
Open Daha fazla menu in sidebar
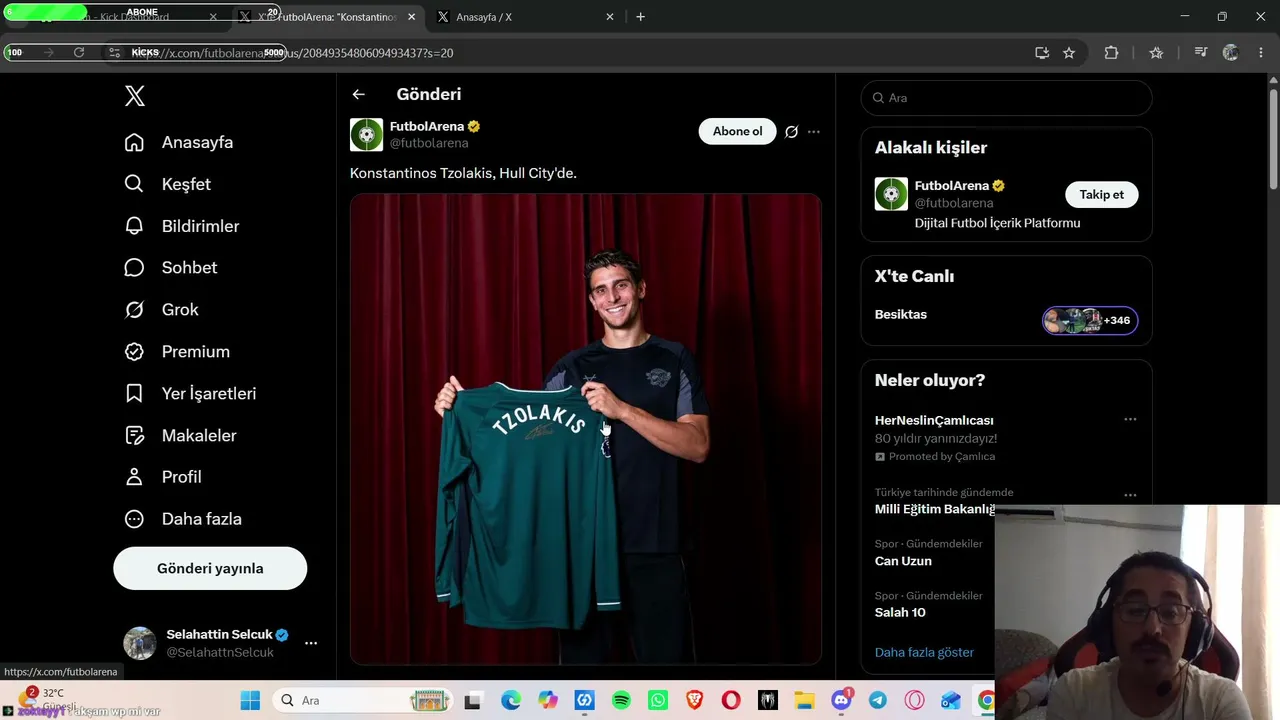tap(183, 519)
